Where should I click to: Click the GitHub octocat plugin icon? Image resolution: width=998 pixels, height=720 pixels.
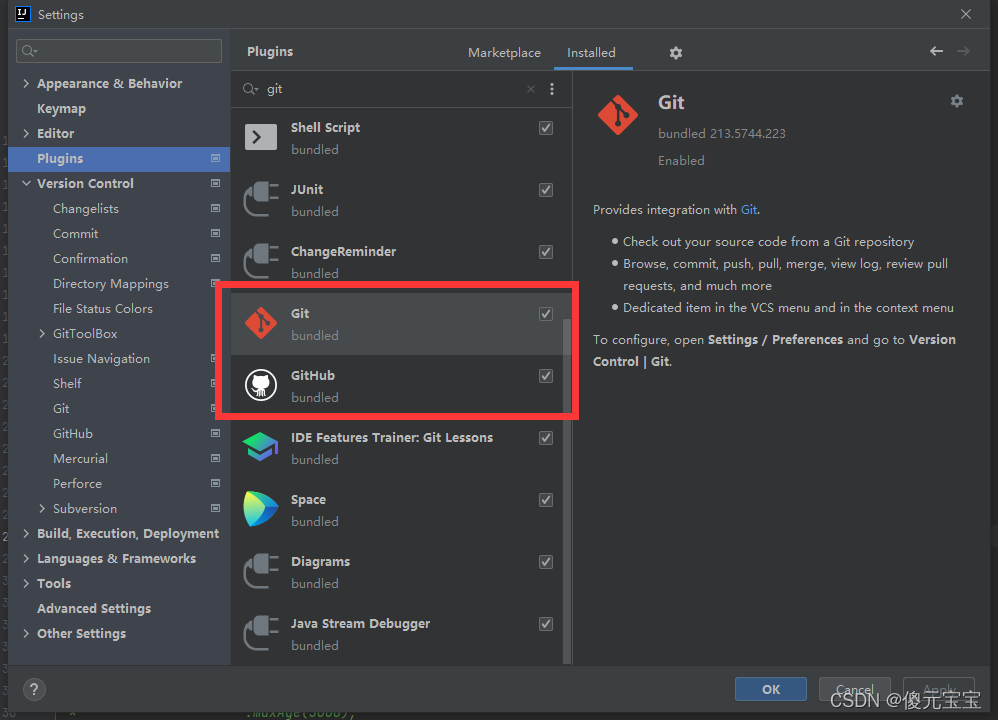point(261,385)
